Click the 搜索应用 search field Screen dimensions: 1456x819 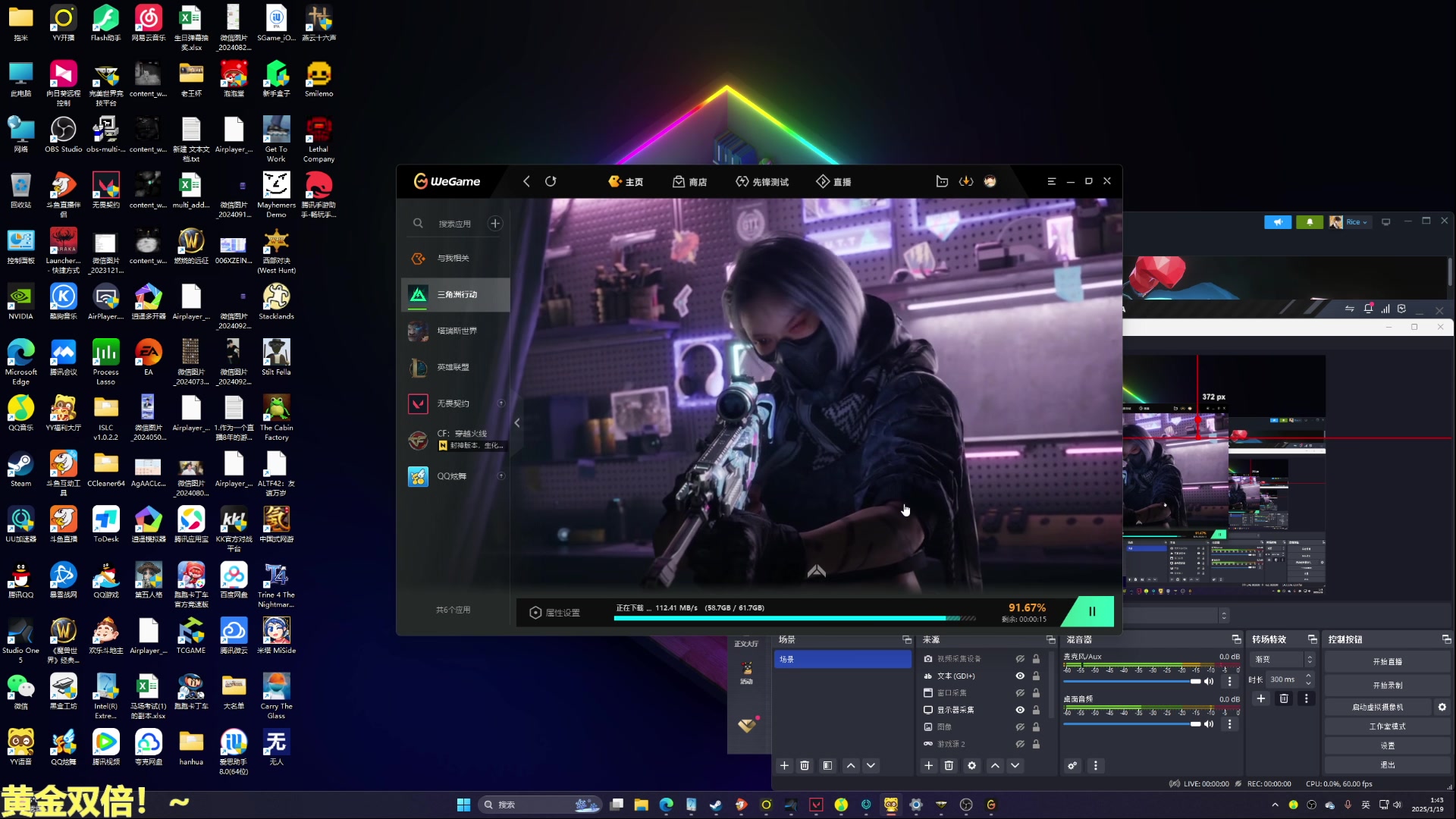point(454,224)
